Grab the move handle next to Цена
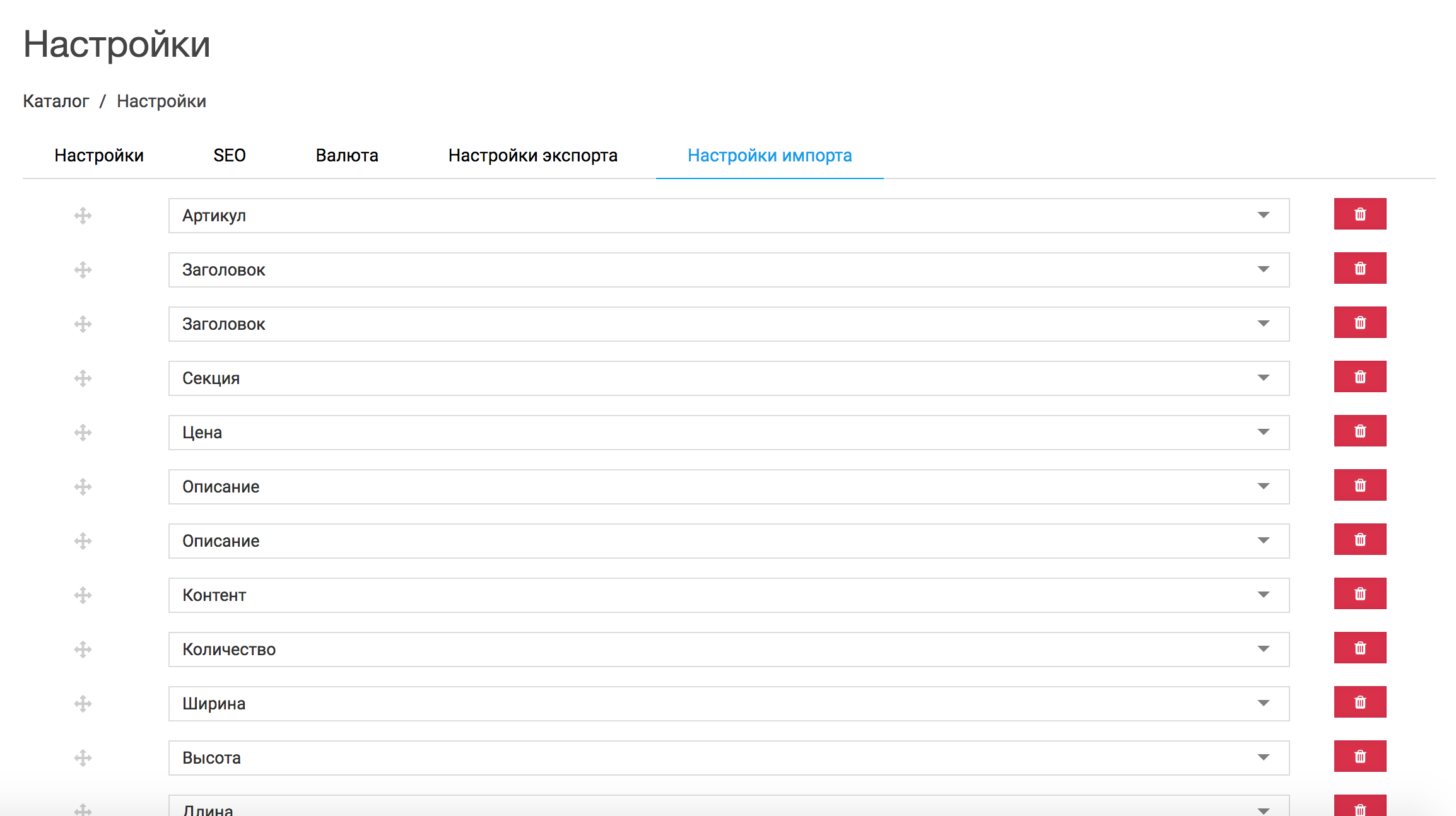The image size is (1456, 816). (x=83, y=433)
